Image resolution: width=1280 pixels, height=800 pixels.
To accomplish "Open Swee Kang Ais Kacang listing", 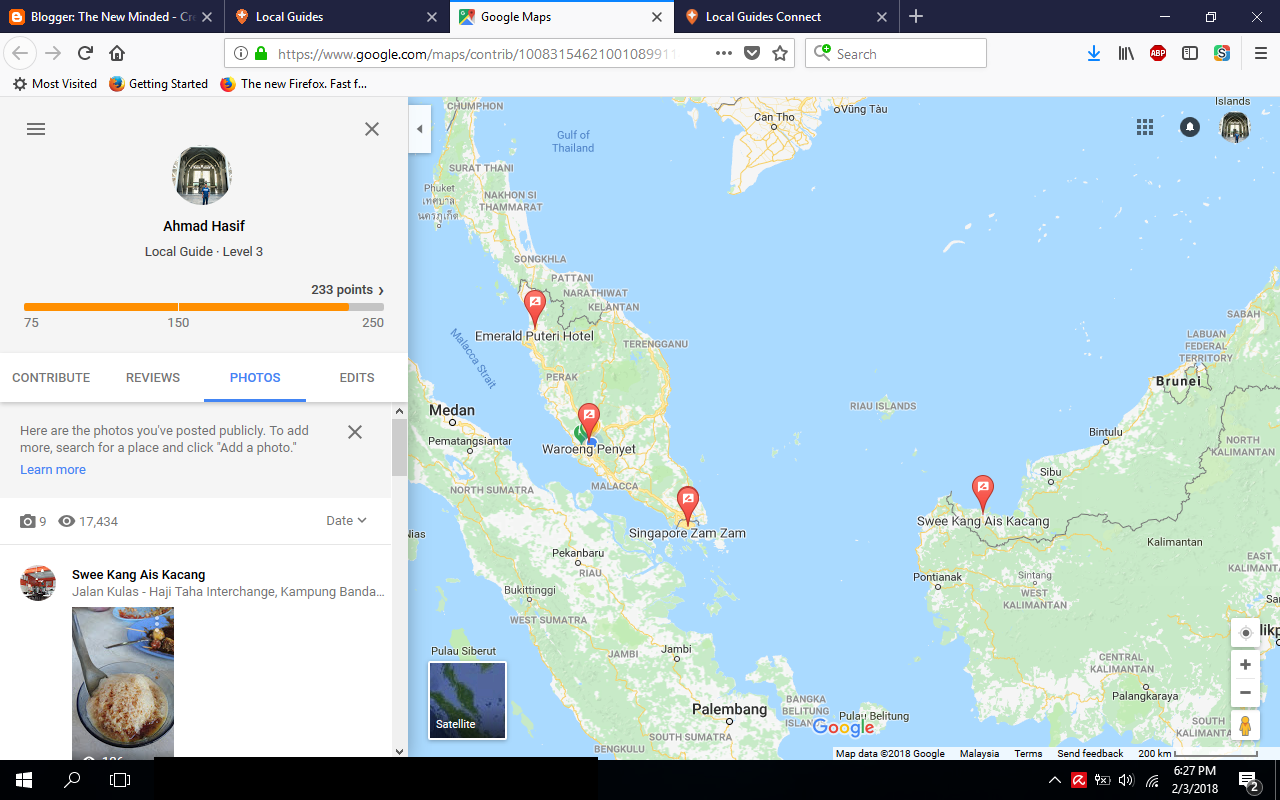I will (139, 575).
